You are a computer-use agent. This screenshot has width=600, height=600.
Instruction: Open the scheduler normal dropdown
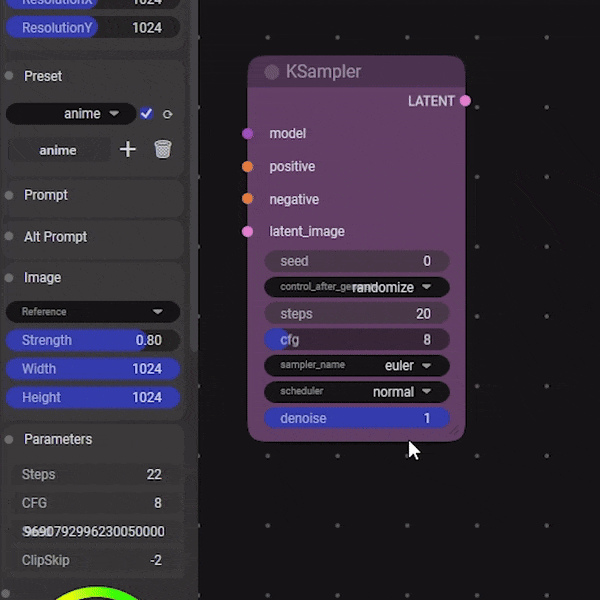[357, 392]
